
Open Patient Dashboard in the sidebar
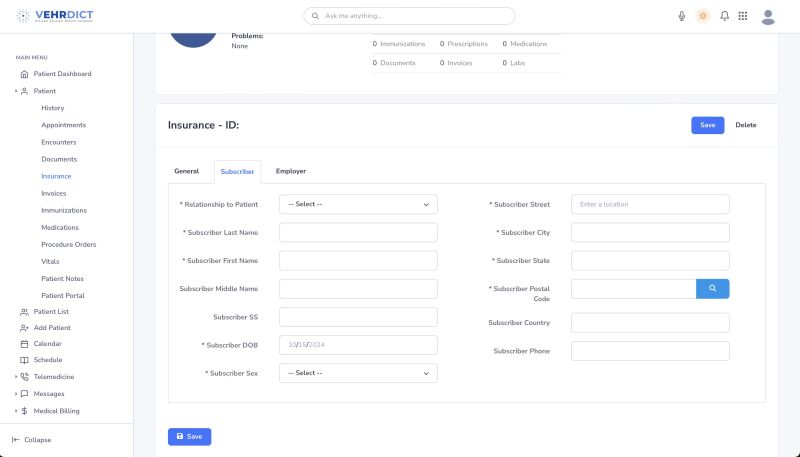pyautogui.click(x=62, y=74)
